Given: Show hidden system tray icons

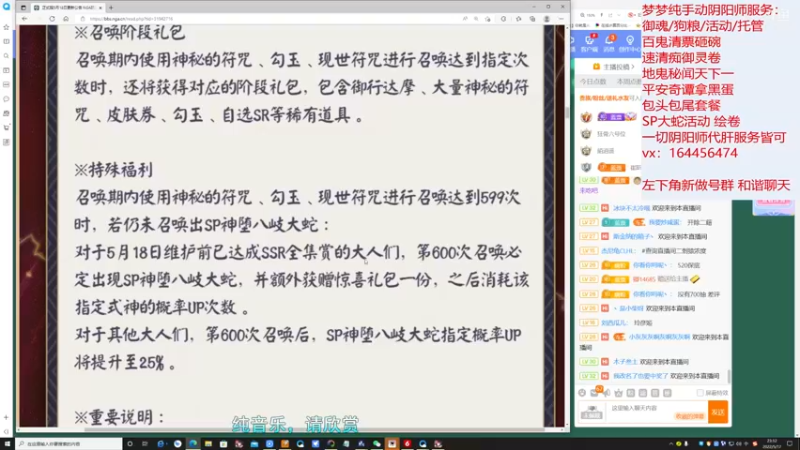Looking at the screenshot, I should [670, 444].
